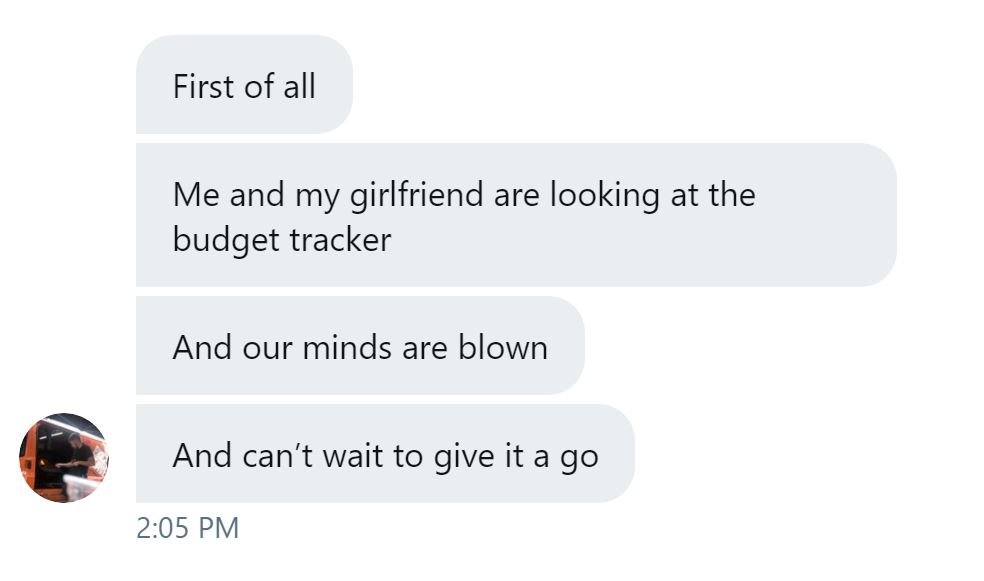This screenshot has width=984, height=581.
Task: Click the word "Me" starting second message
Action: coord(196,195)
